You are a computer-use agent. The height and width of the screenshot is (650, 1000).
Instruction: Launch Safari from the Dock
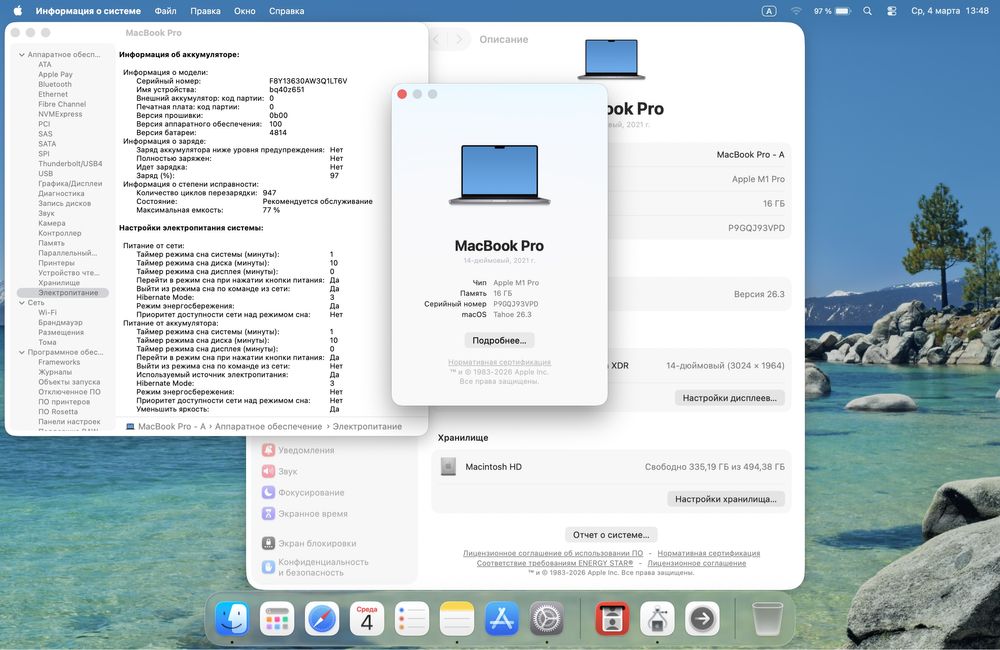(322, 618)
